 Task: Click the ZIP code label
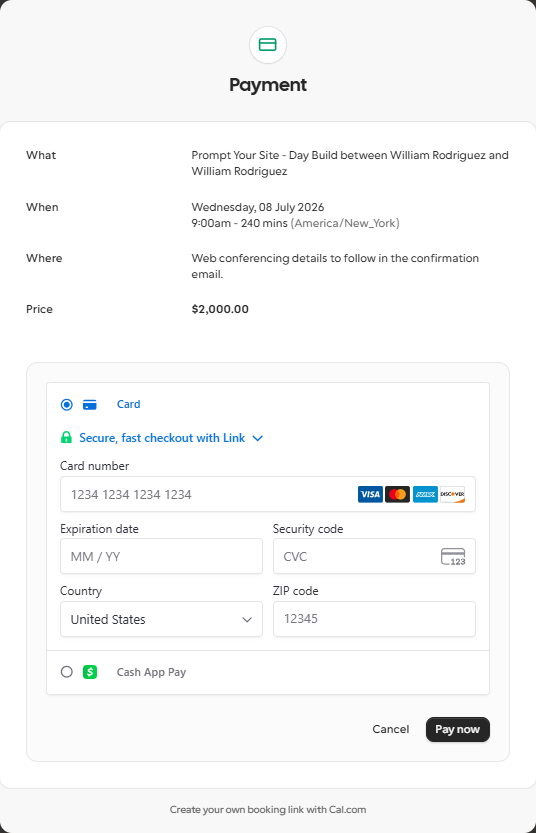pyautogui.click(x=296, y=591)
